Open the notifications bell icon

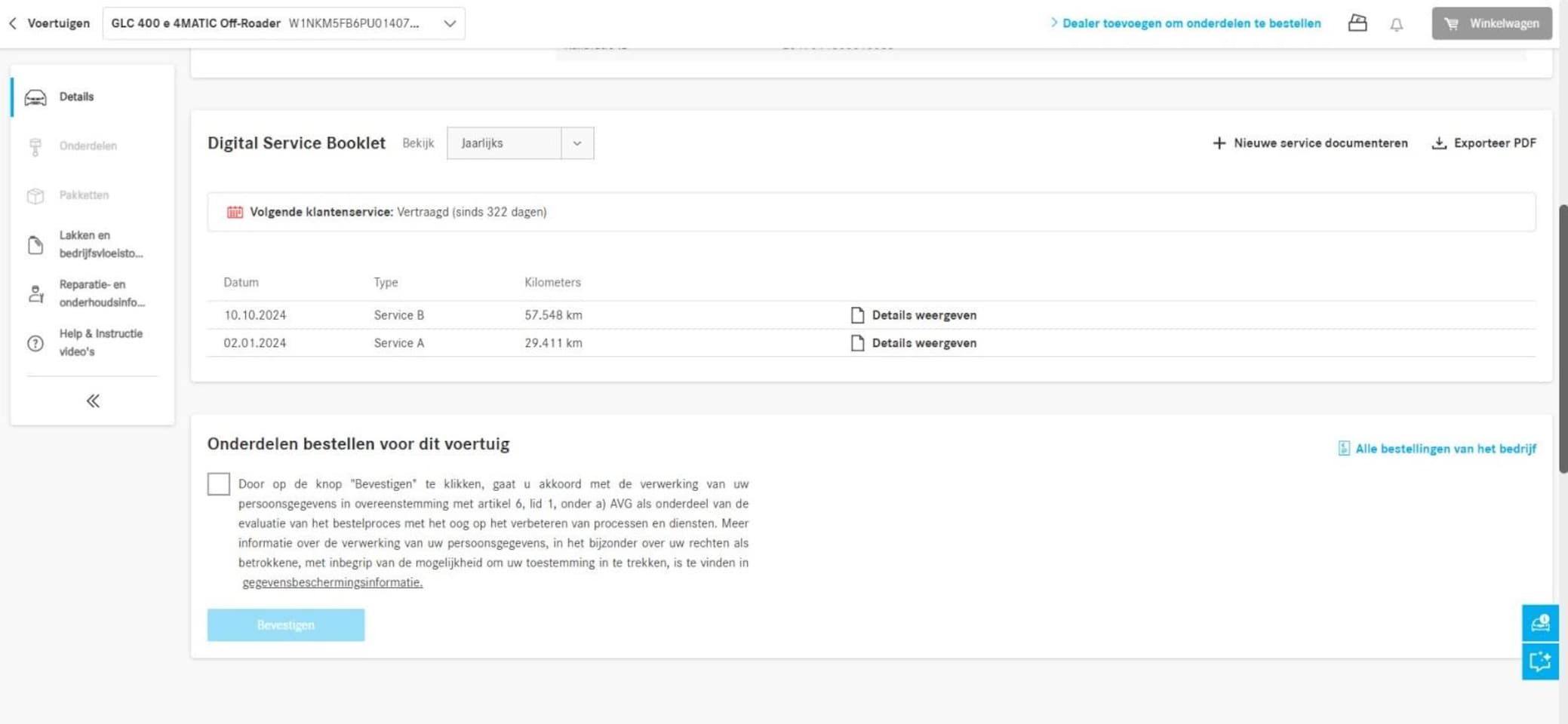[1396, 24]
